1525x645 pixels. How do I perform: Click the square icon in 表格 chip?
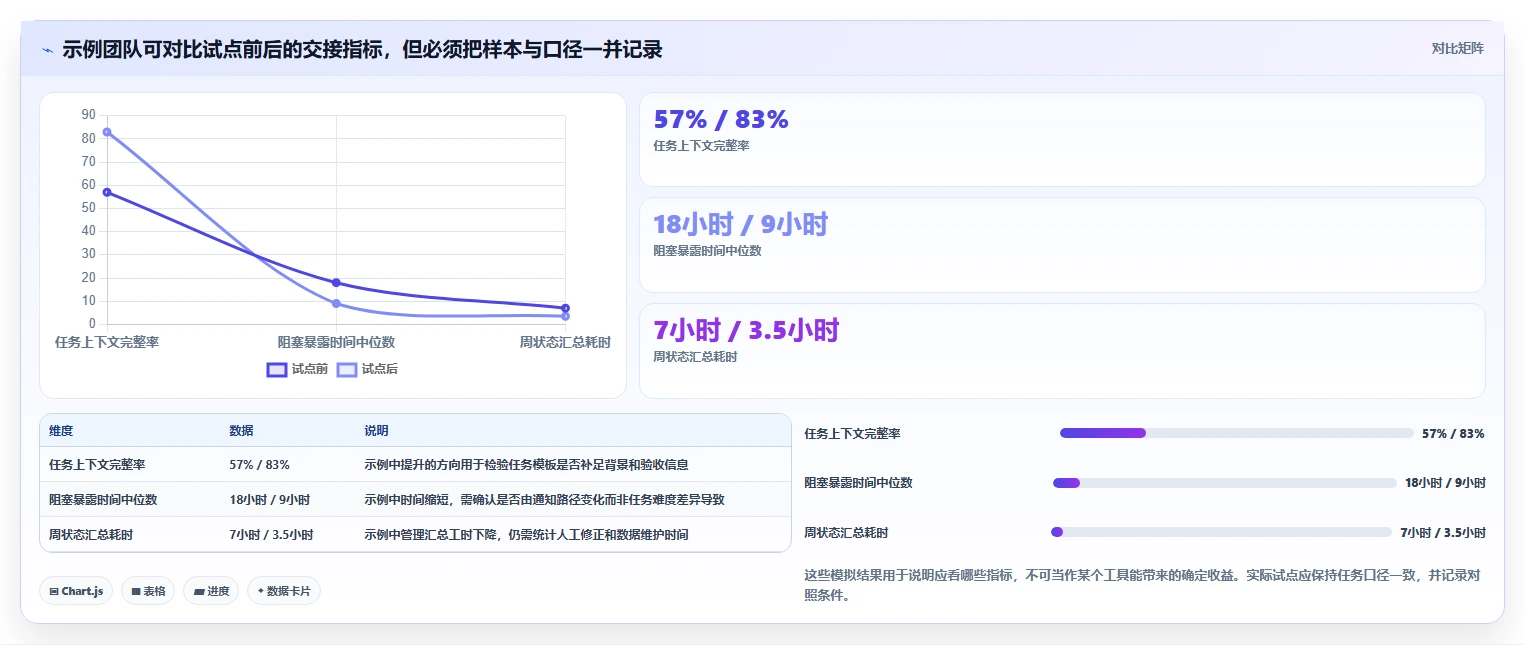pyautogui.click(x=135, y=591)
